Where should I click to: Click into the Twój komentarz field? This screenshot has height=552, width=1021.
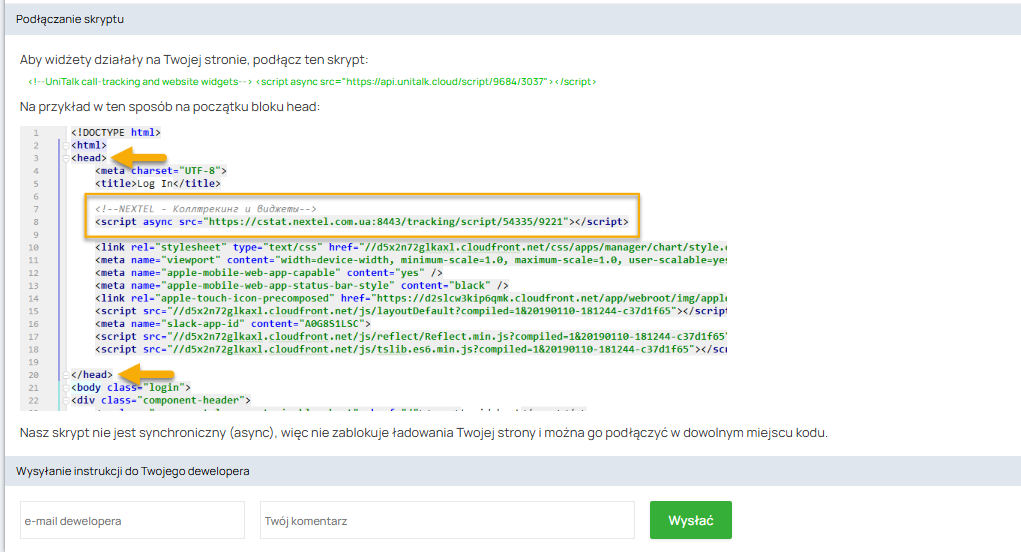tap(446, 520)
